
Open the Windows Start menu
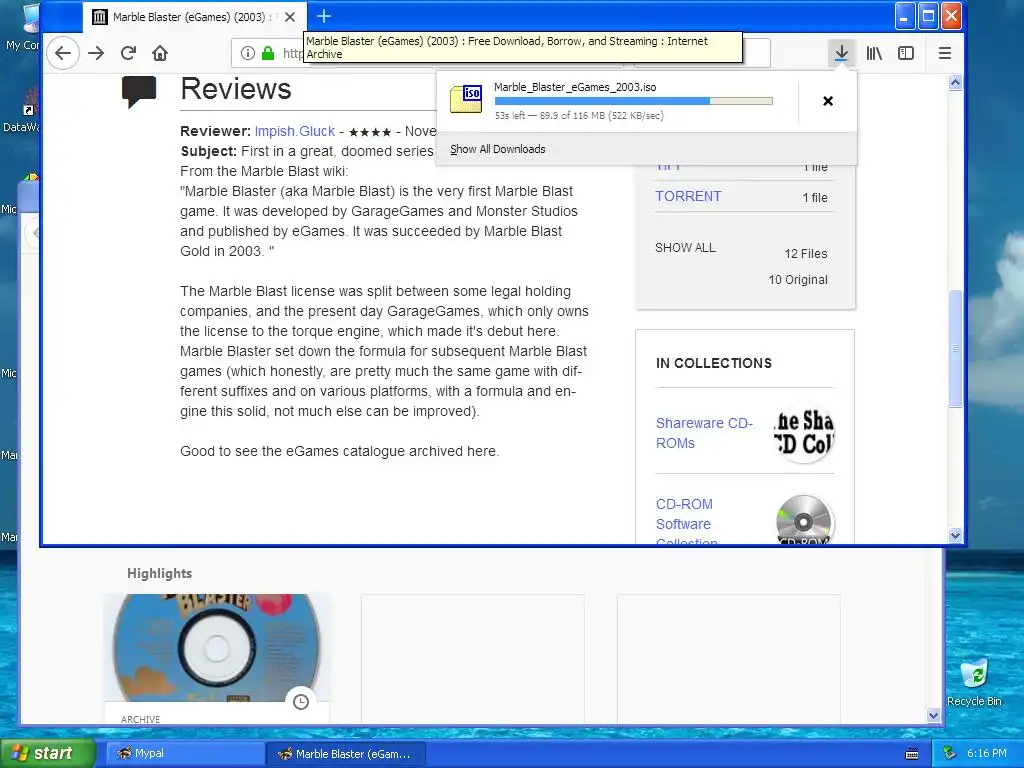tap(48, 753)
